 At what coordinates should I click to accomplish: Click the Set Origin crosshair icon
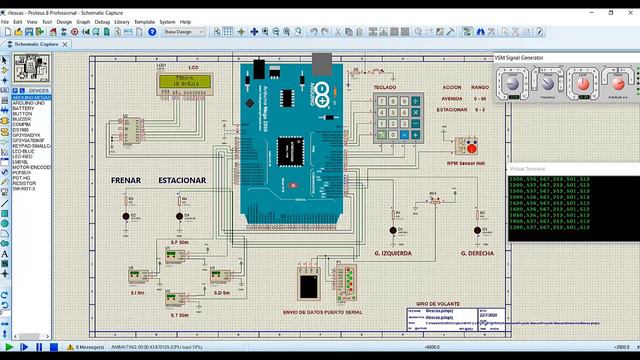[241, 32]
